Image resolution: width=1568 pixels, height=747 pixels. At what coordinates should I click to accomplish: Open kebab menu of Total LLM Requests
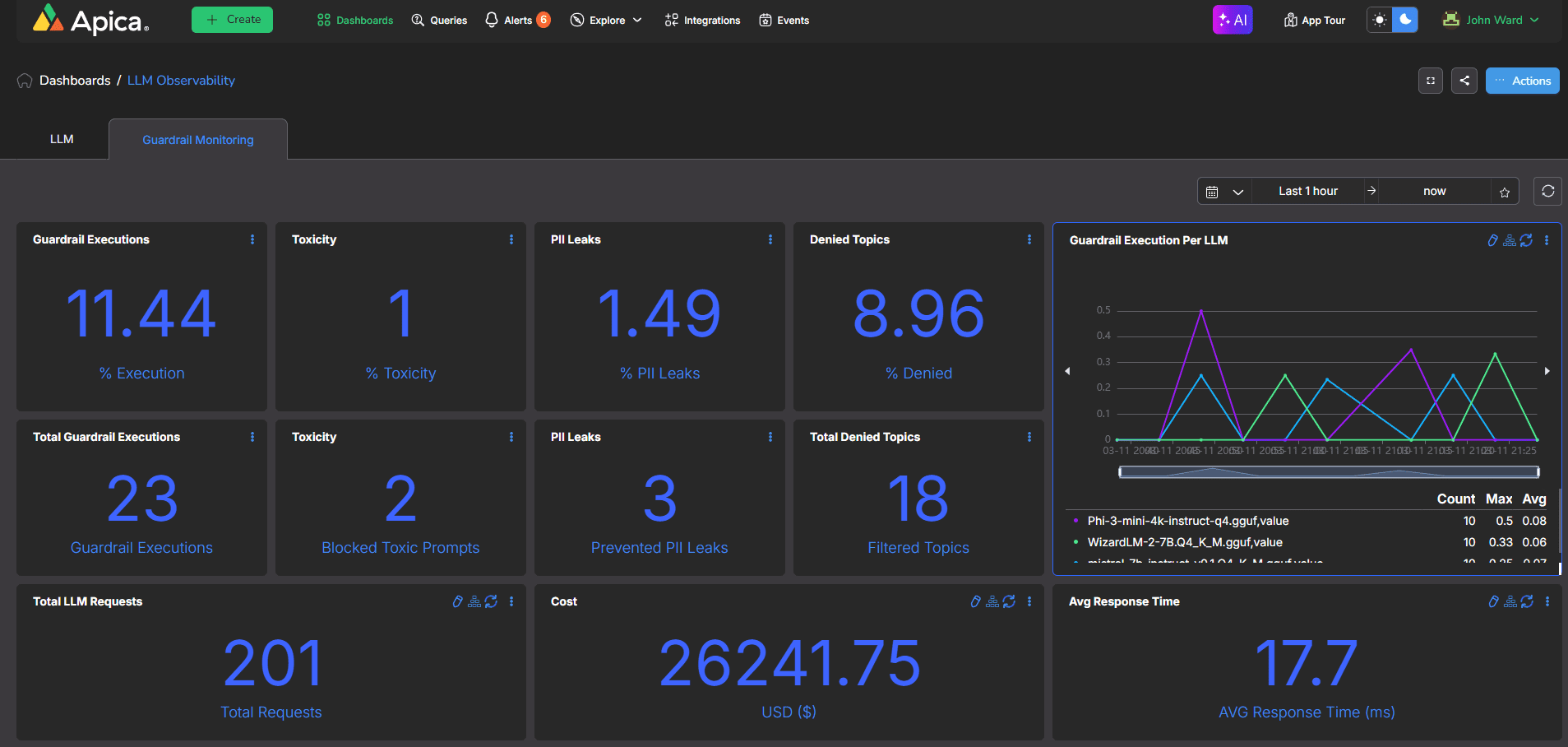tap(511, 601)
